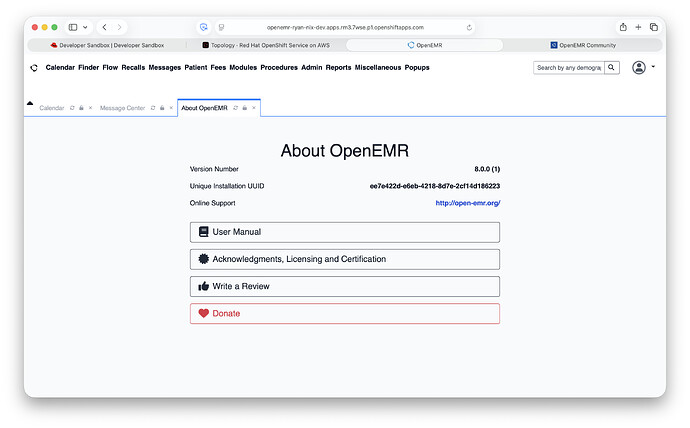690x428 pixels.
Task: Click the version number 8.0.0 (1)
Action: tap(487, 169)
